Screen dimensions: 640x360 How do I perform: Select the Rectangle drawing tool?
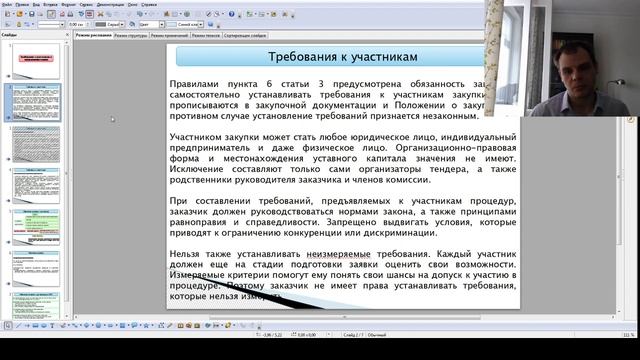click(x=36, y=325)
